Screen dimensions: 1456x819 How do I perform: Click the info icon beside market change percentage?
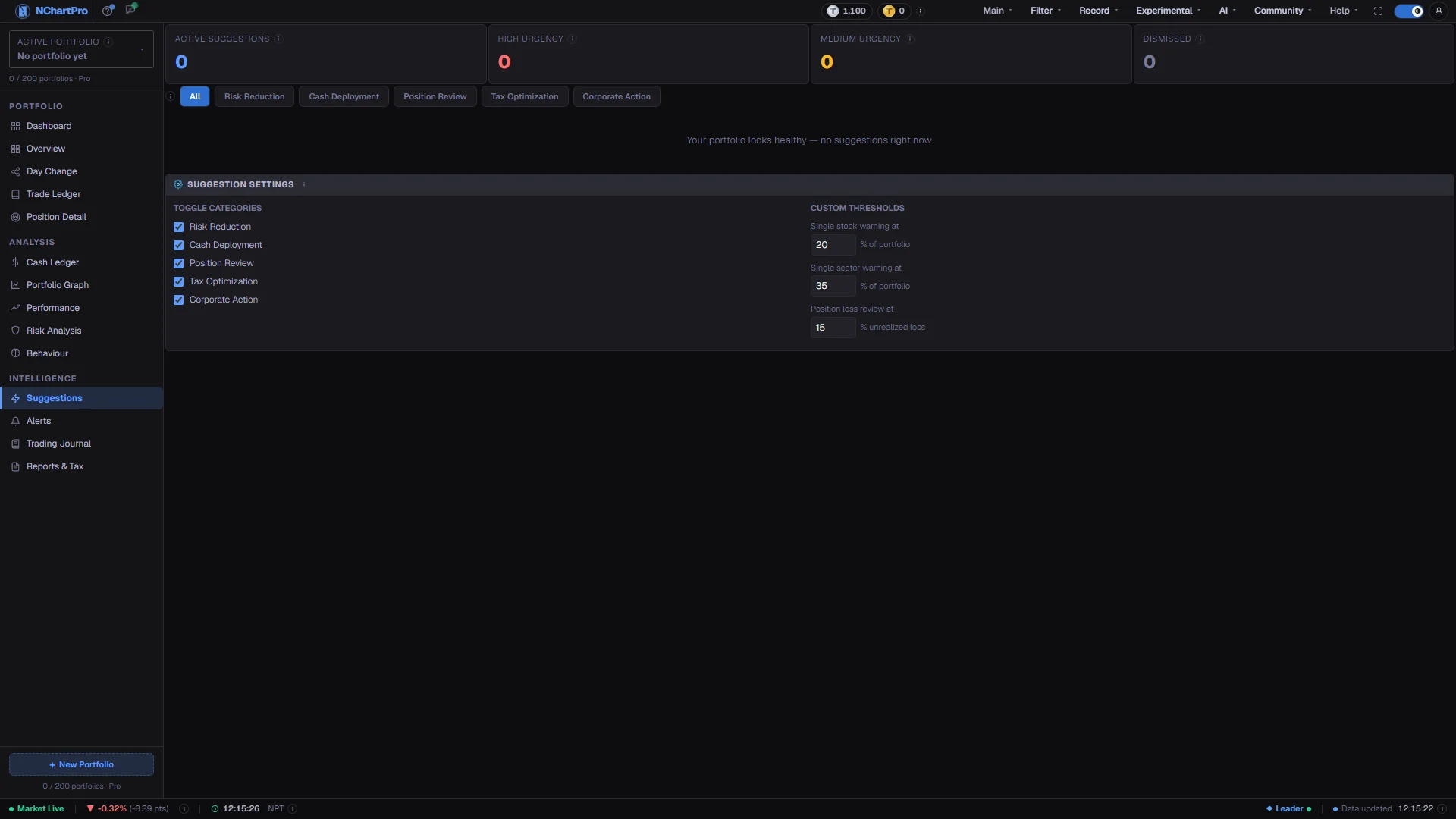pyautogui.click(x=184, y=808)
